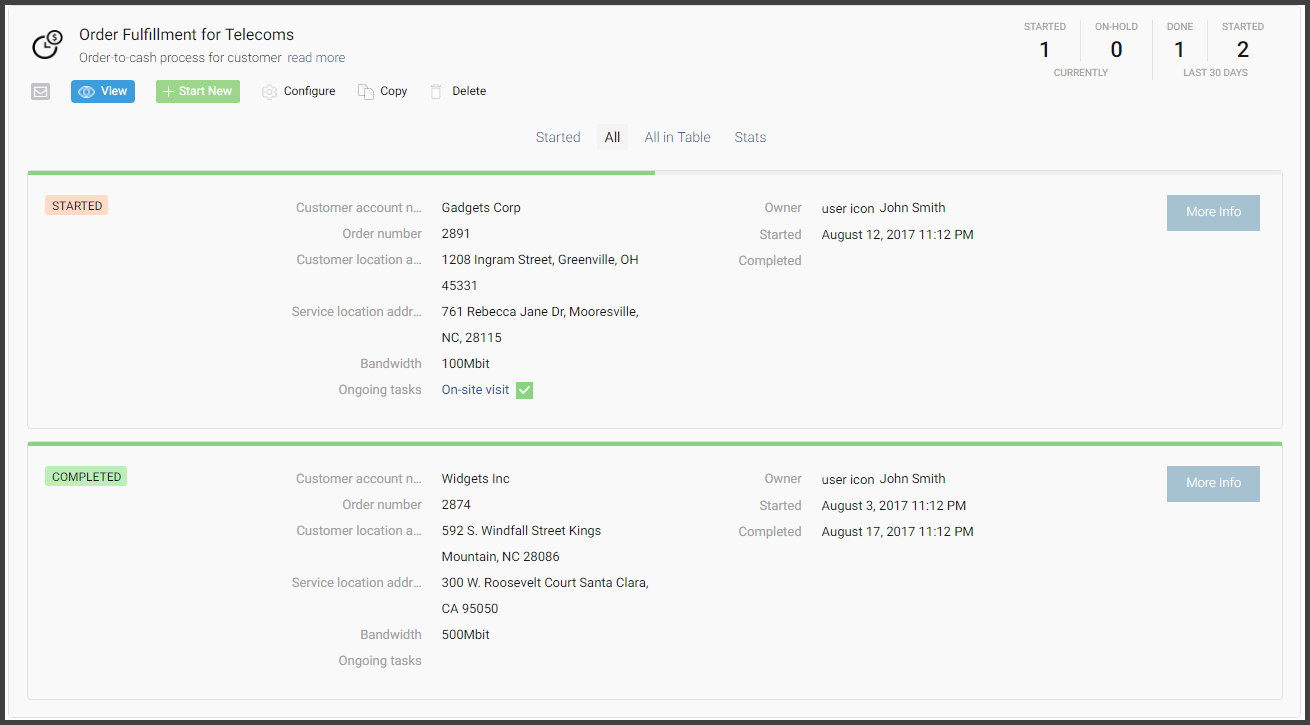This screenshot has height=725, width=1310.
Task: Click the green progress bar above Gadgets Corp card
Action: 340,172
